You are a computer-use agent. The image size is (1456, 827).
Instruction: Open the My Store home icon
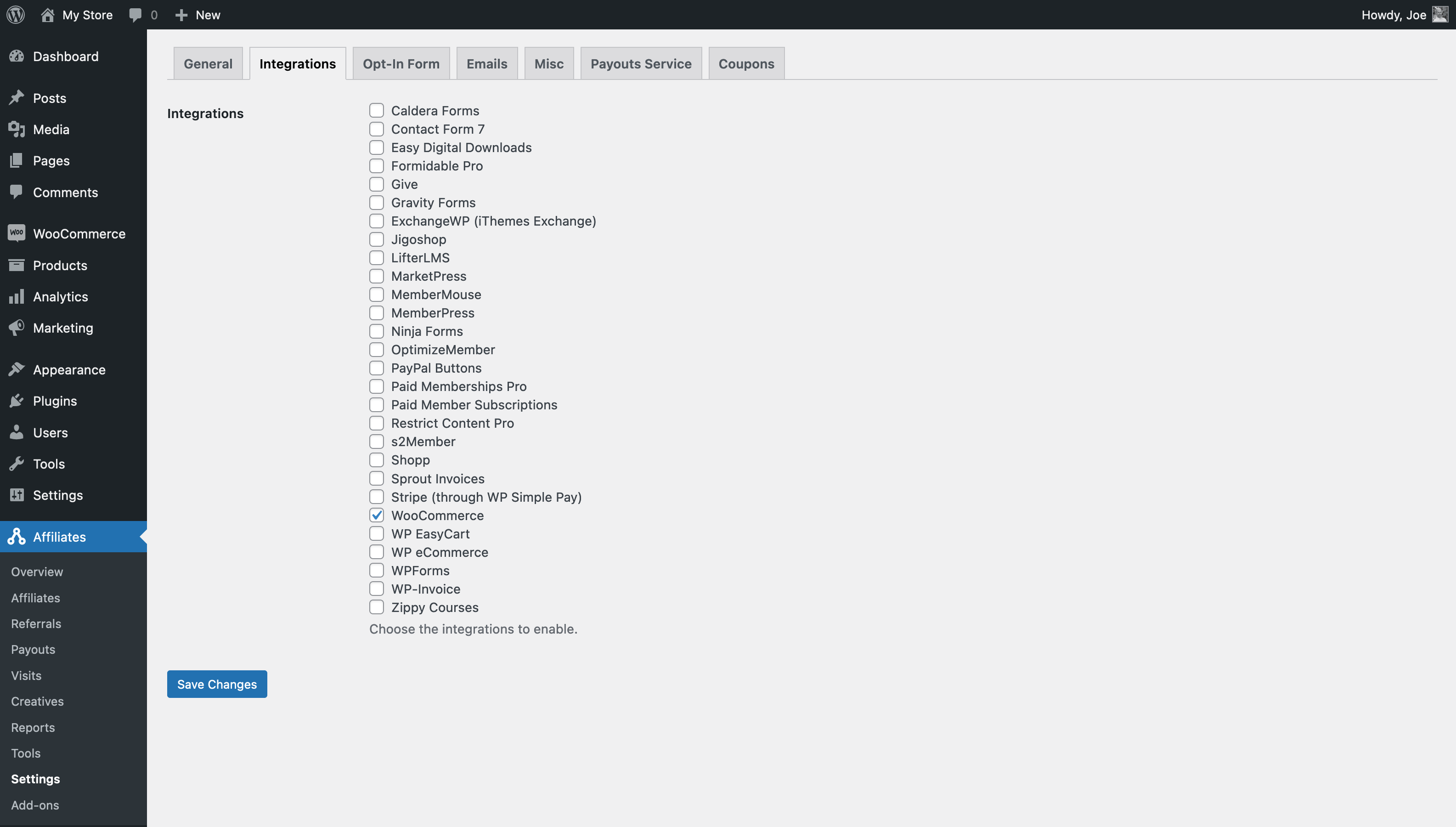coord(48,15)
